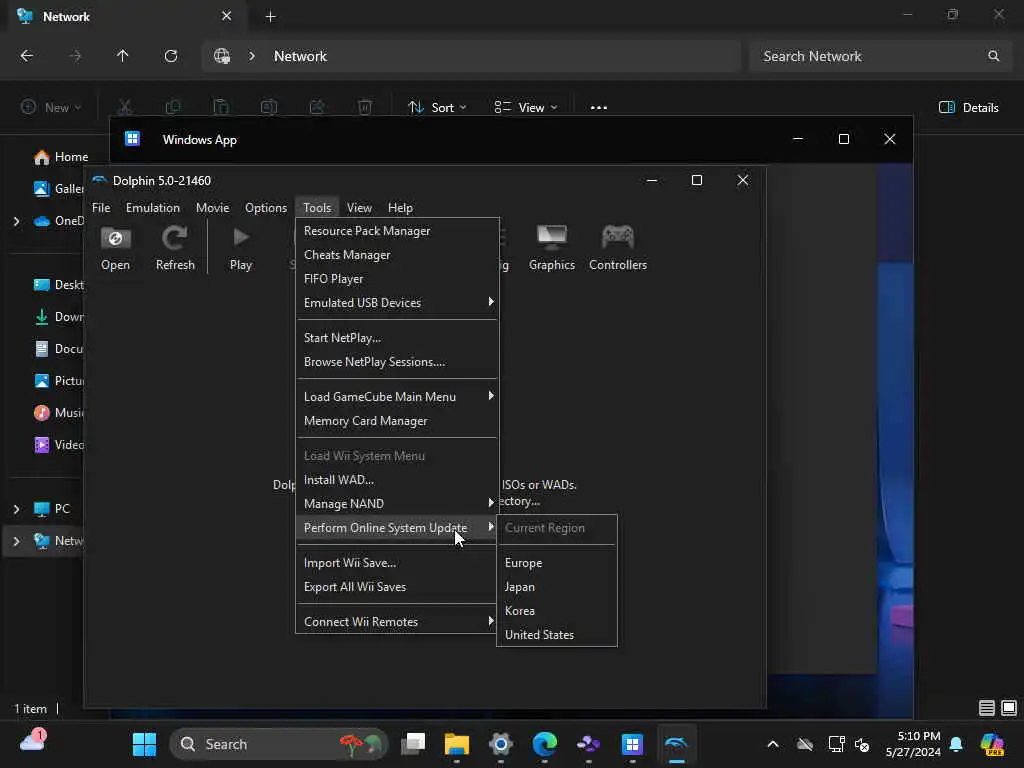
Task: Click the Search Network field
Action: (x=880, y=56)
